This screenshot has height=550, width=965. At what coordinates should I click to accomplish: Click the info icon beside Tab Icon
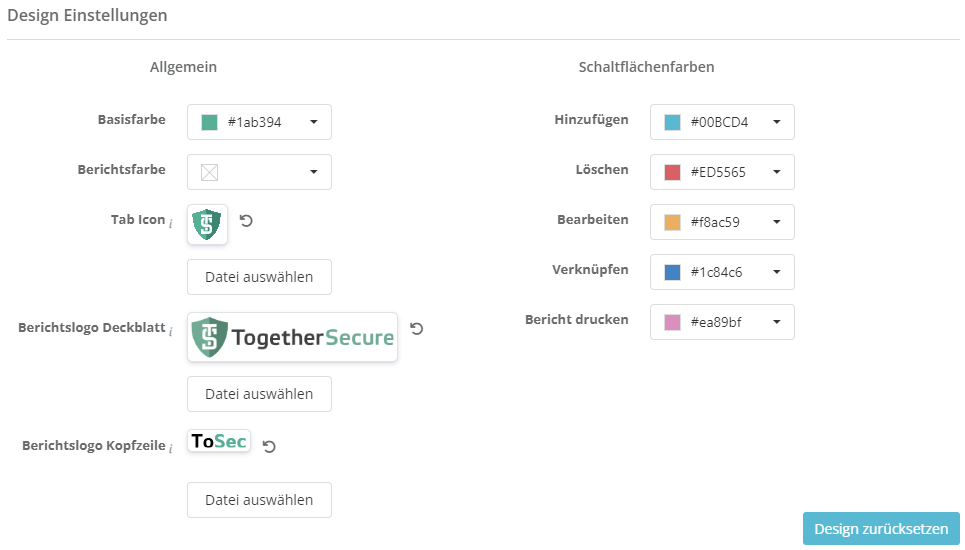coord(171,222)
